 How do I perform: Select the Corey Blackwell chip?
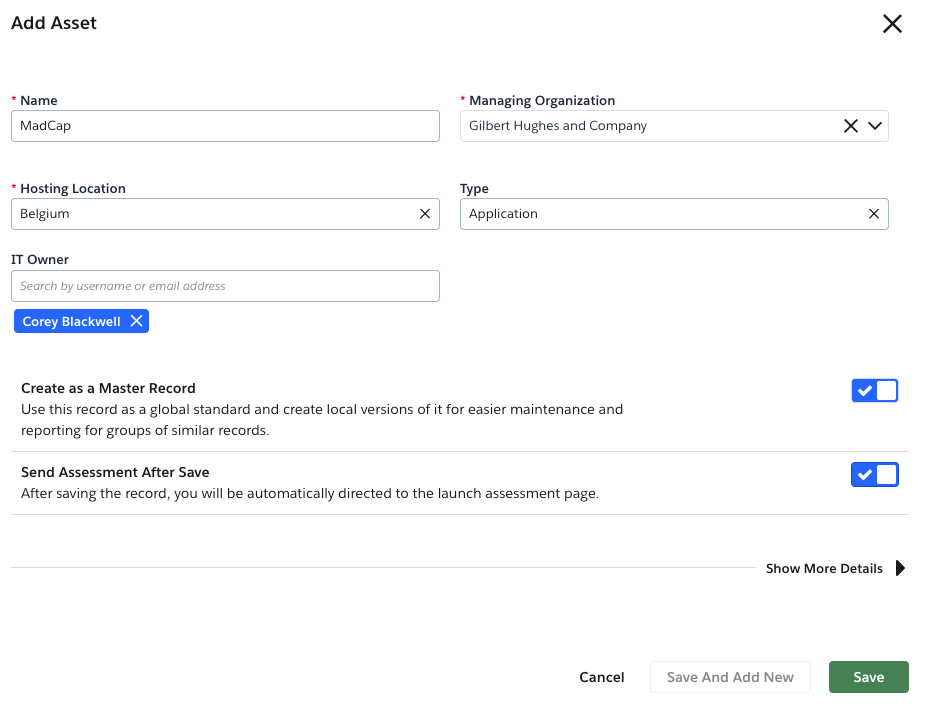tap(70, 320)
